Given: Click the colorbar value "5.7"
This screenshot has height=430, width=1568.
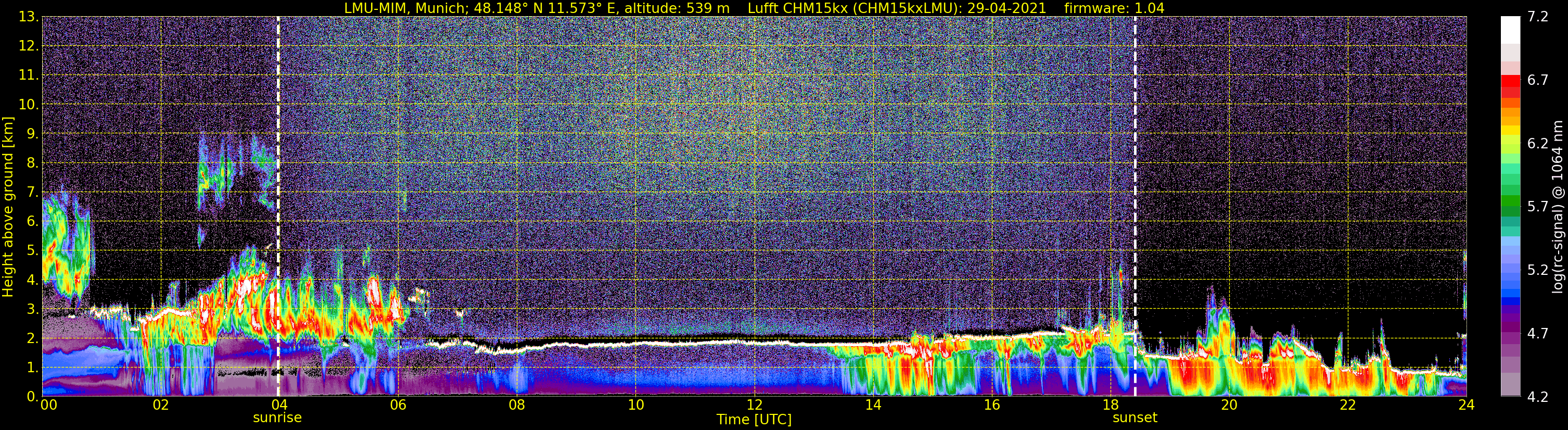Looking at the screenshot, I should pyautogui.click(x=1538, y=207).
